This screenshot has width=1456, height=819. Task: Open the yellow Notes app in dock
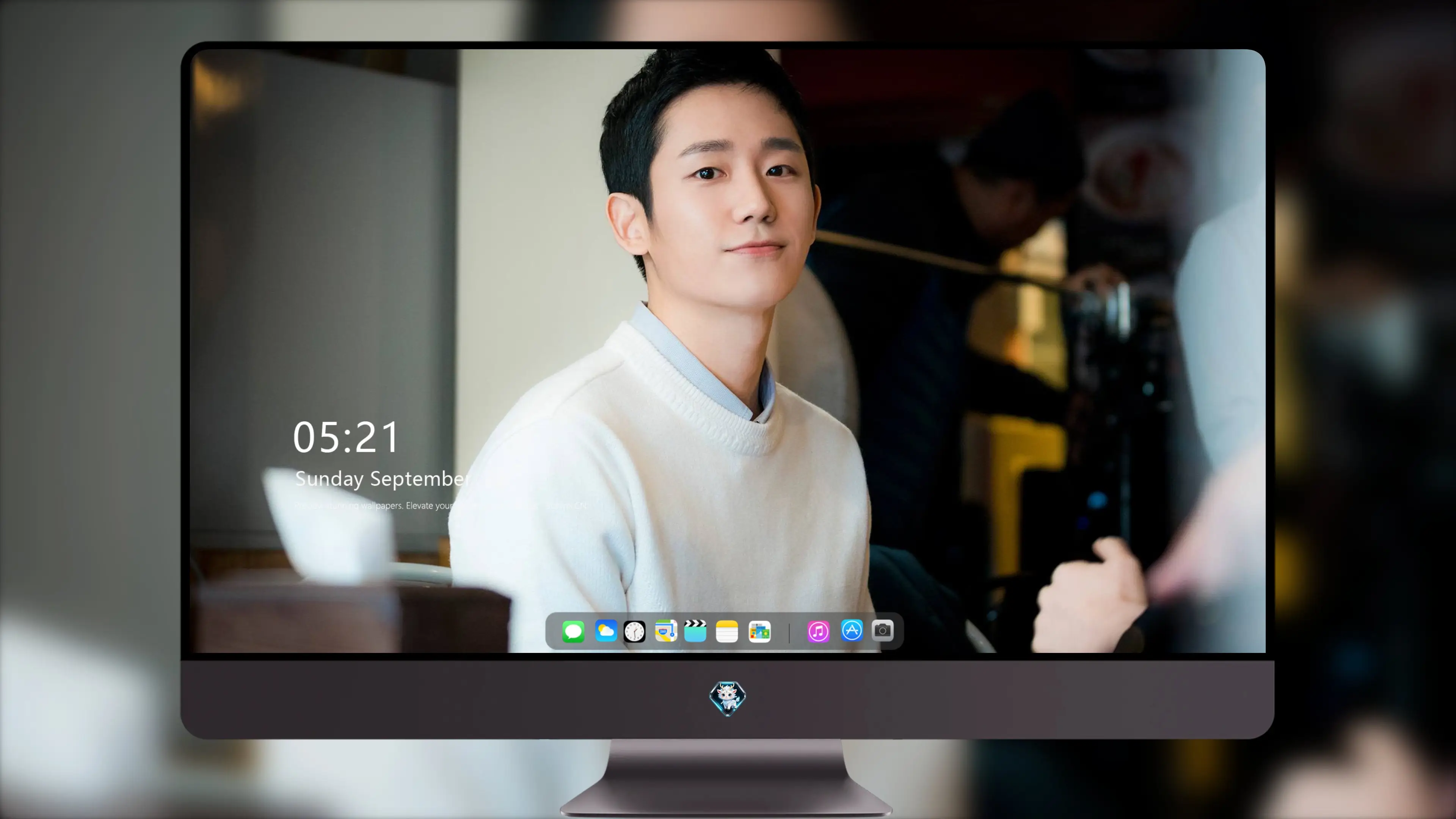pos(727,631)
